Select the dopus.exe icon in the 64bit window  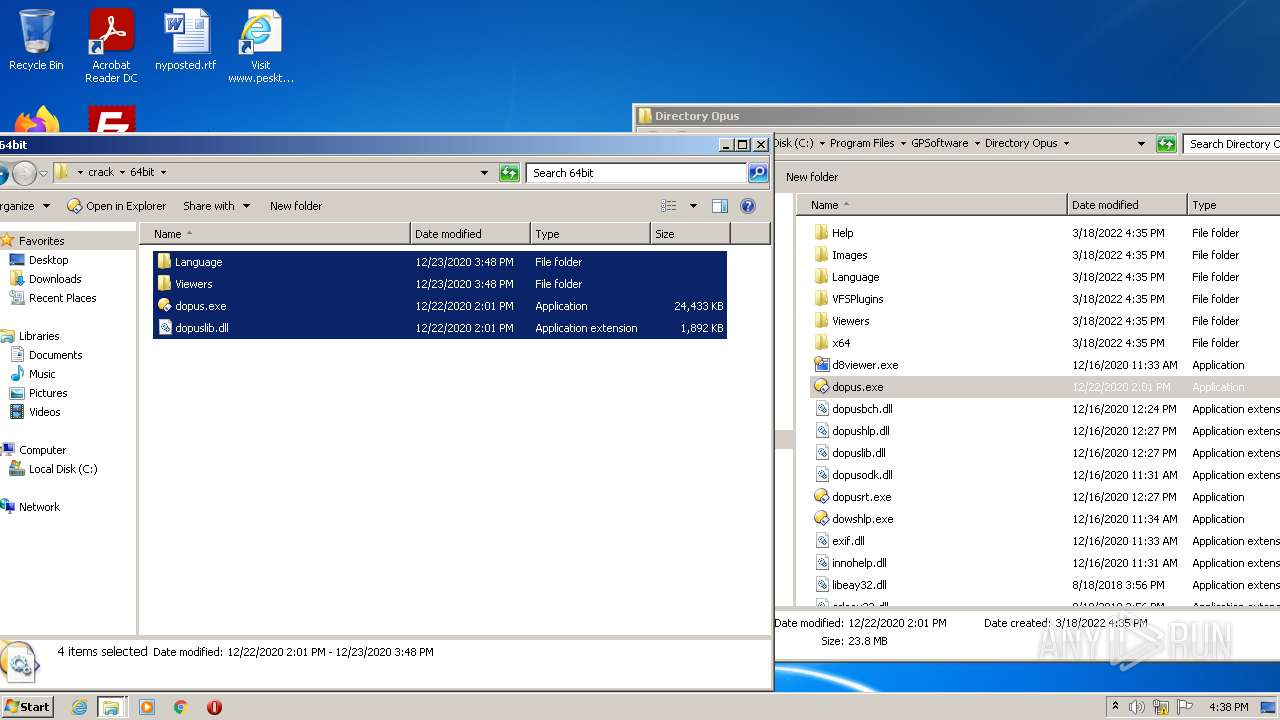pos(165,306)
